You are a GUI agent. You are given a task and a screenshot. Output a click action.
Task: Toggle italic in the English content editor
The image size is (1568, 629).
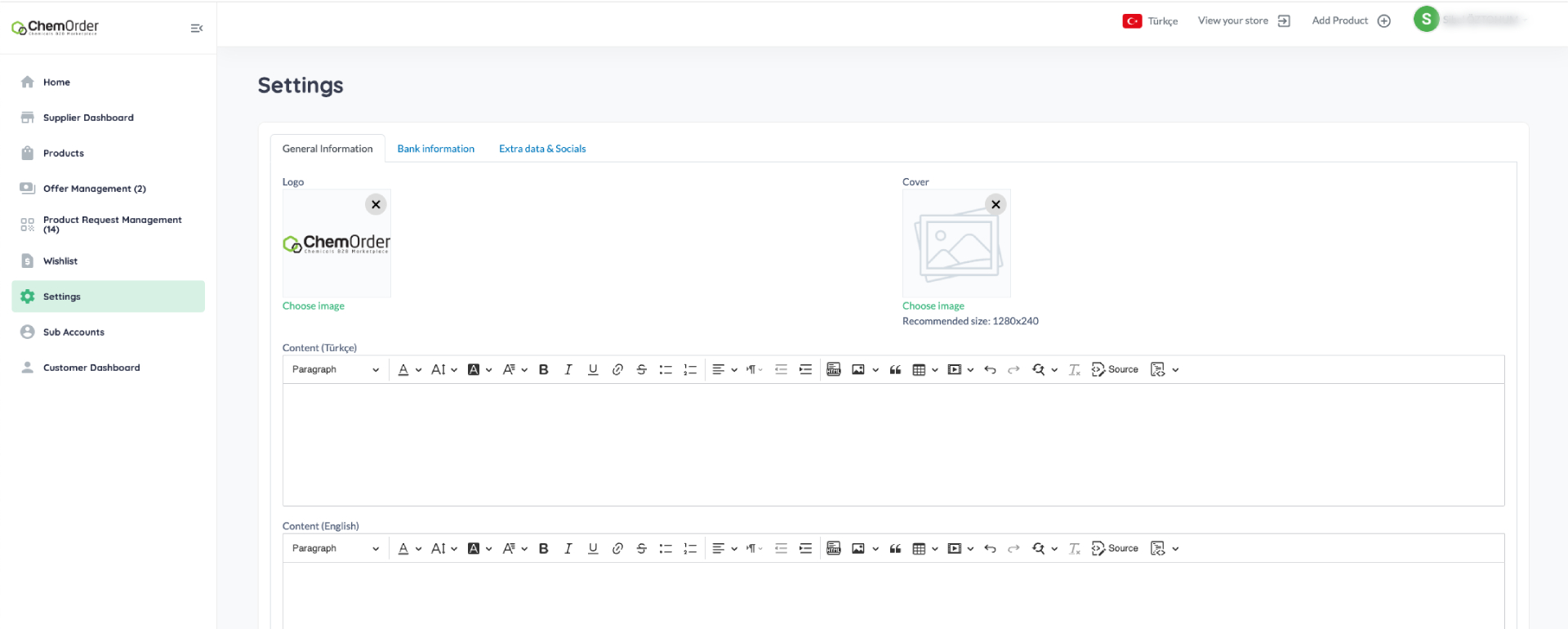568,549
